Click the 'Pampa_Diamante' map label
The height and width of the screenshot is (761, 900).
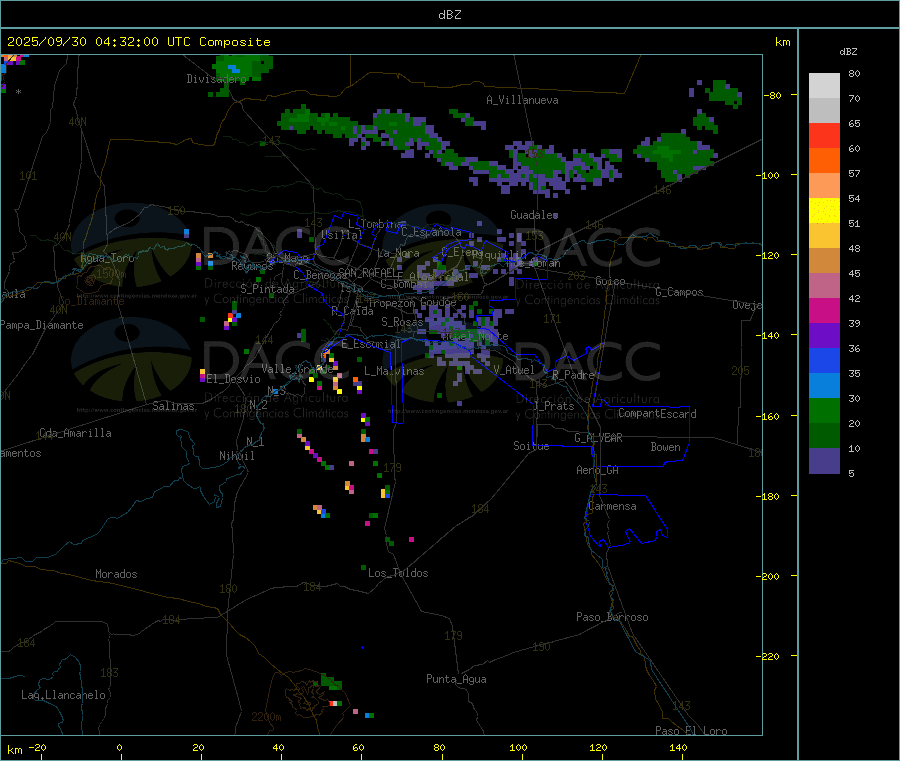pos(41,325)
